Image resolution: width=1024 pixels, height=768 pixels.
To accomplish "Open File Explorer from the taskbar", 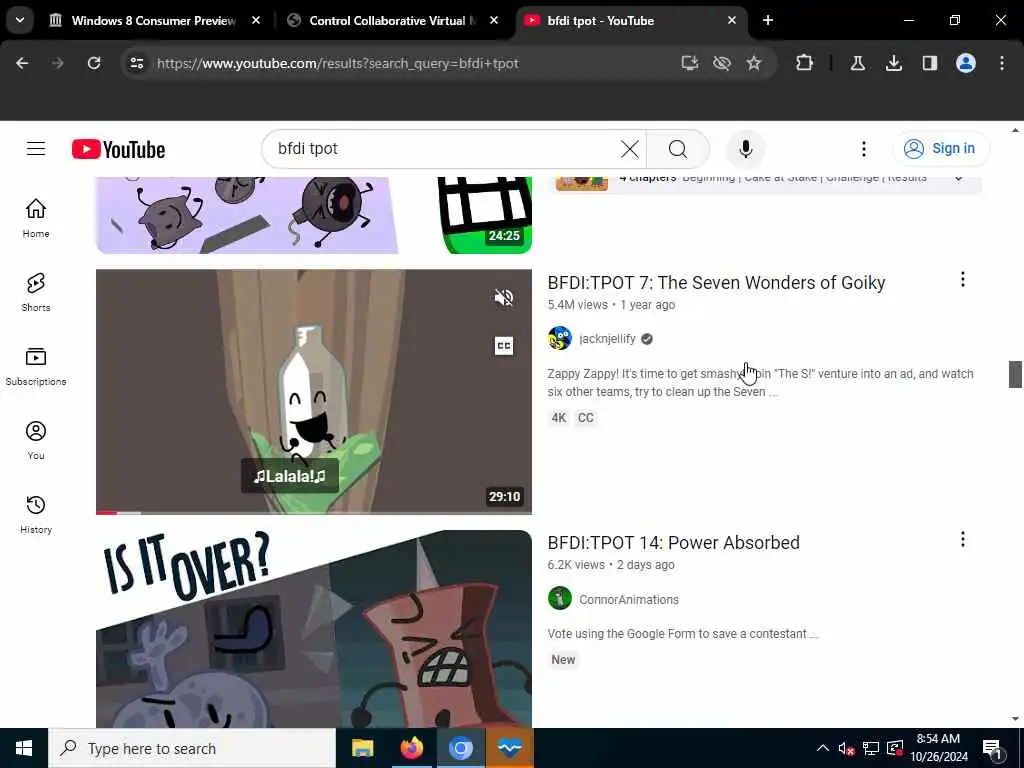I will (x=362, y=748).
